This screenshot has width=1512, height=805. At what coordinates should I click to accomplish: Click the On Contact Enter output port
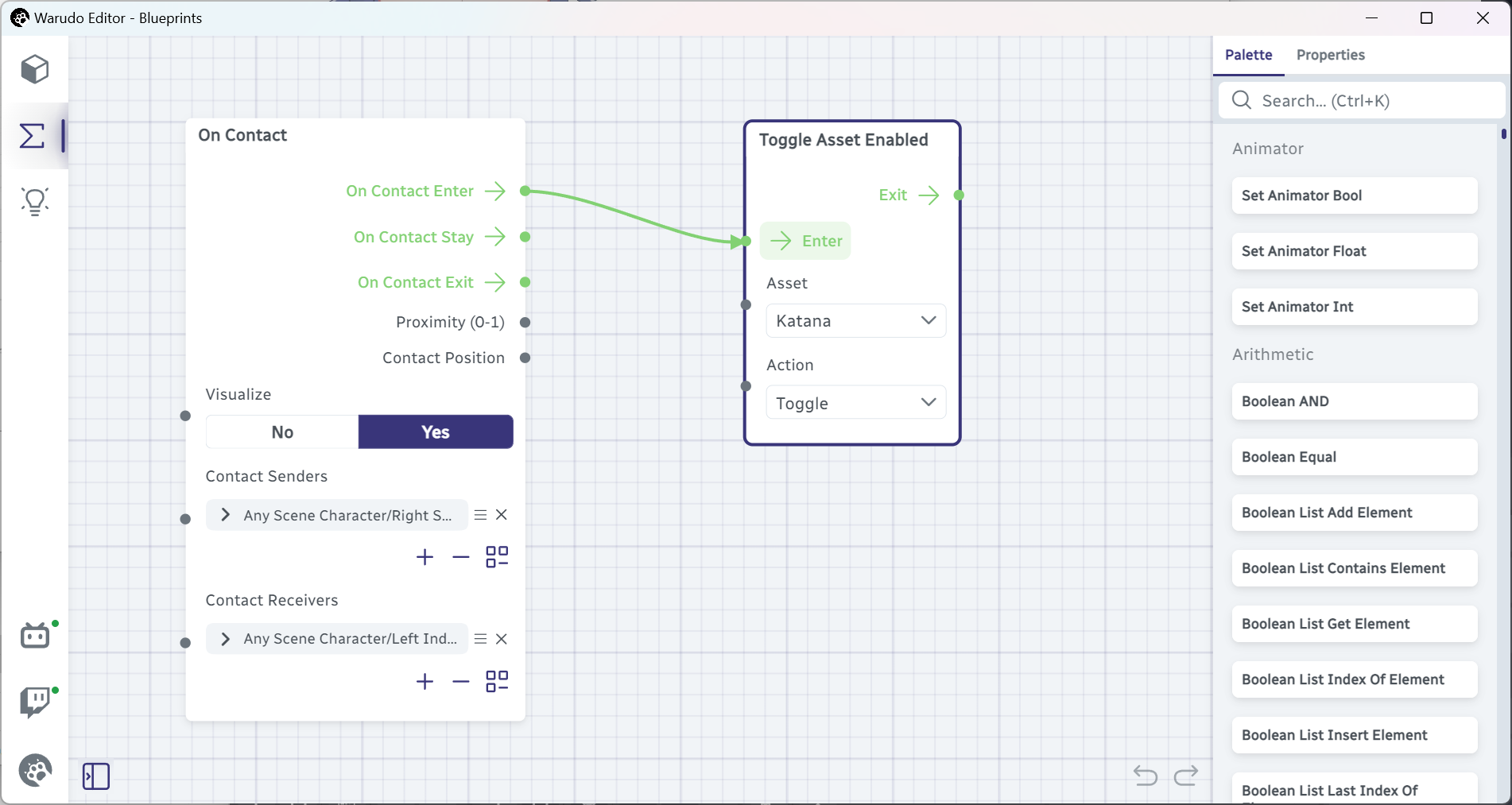(525, 191)
